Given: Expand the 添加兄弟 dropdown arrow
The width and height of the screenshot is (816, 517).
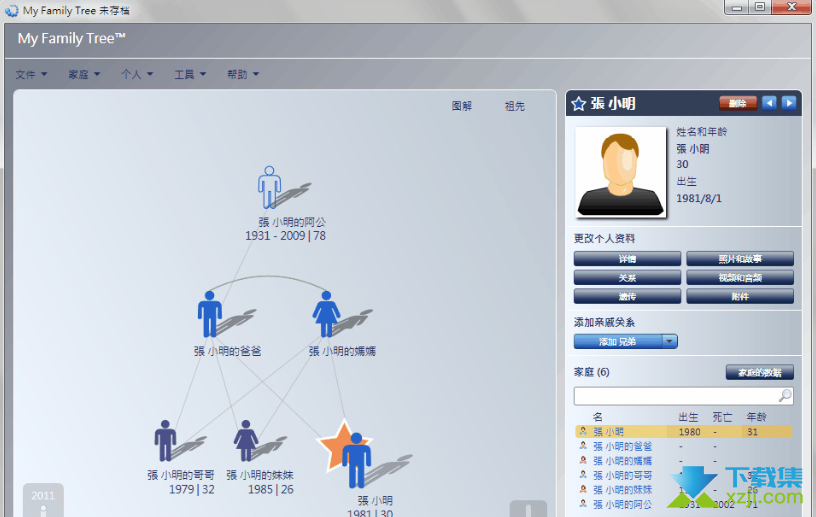Looking at the screenshot, I should [670, 342].
